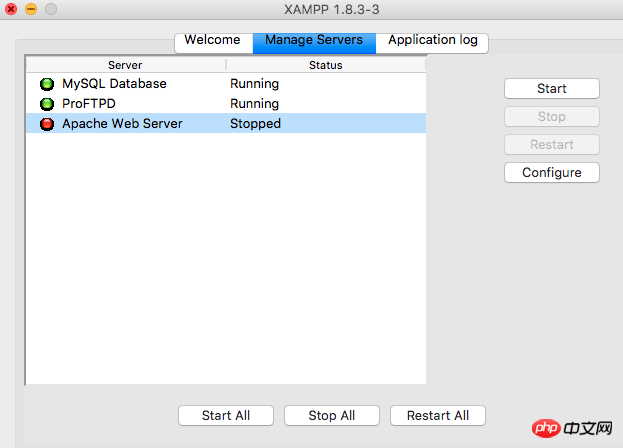Select the ProFTPD server row

(226, 104)
